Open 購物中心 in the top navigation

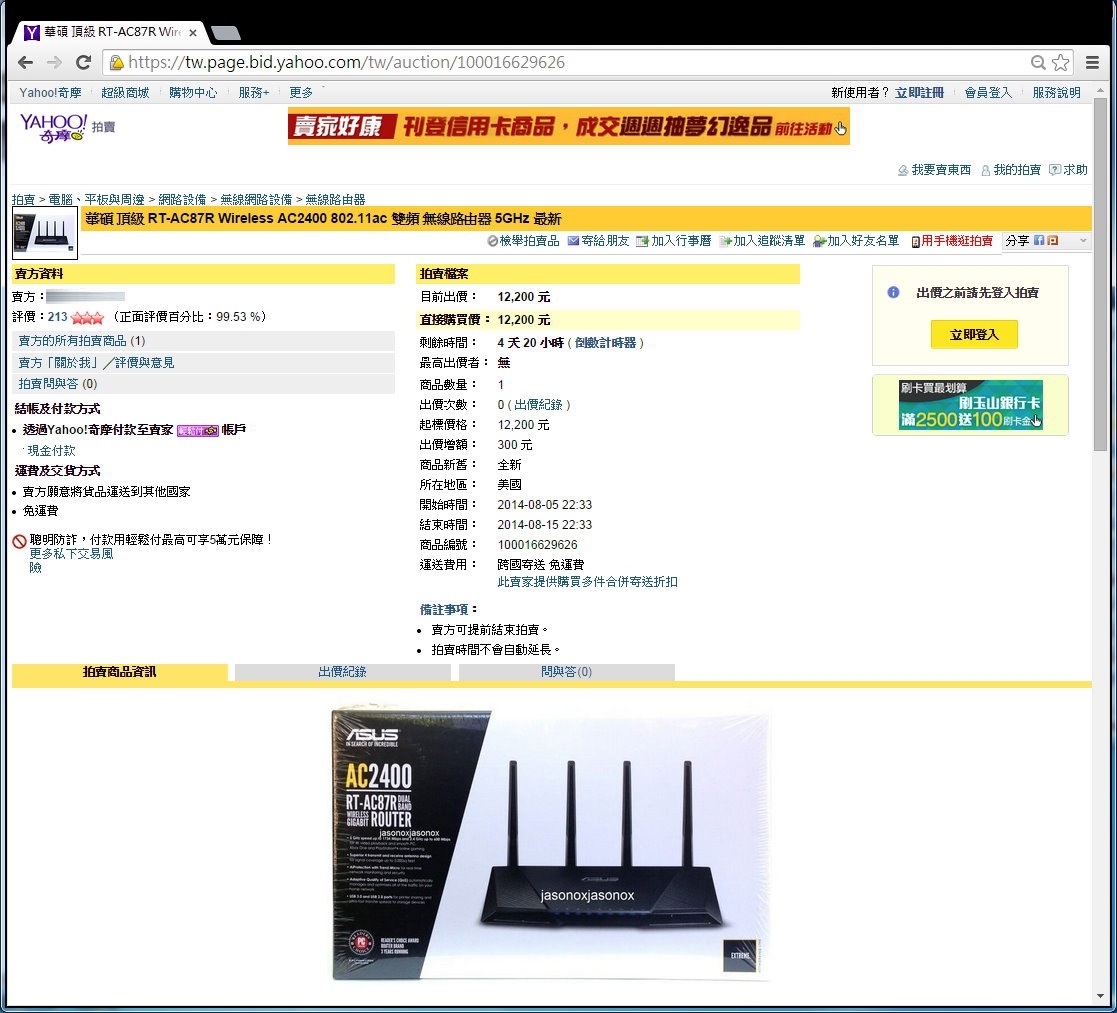click(x=193, y=93)
